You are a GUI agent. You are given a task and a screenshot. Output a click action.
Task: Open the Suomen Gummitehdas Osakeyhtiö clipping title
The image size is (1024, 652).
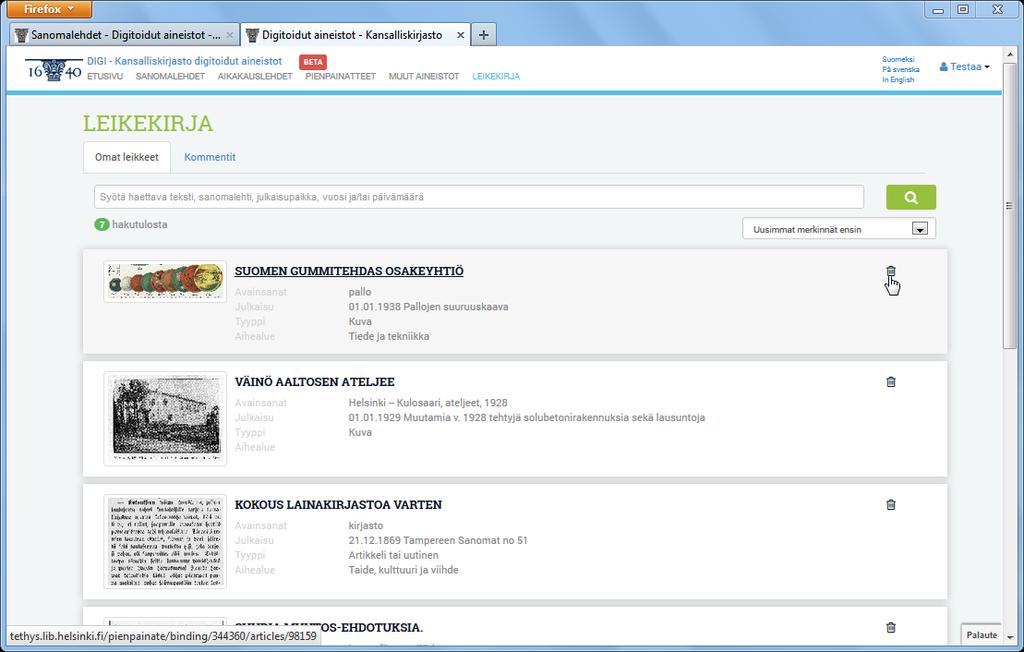[x=349, y=271]
